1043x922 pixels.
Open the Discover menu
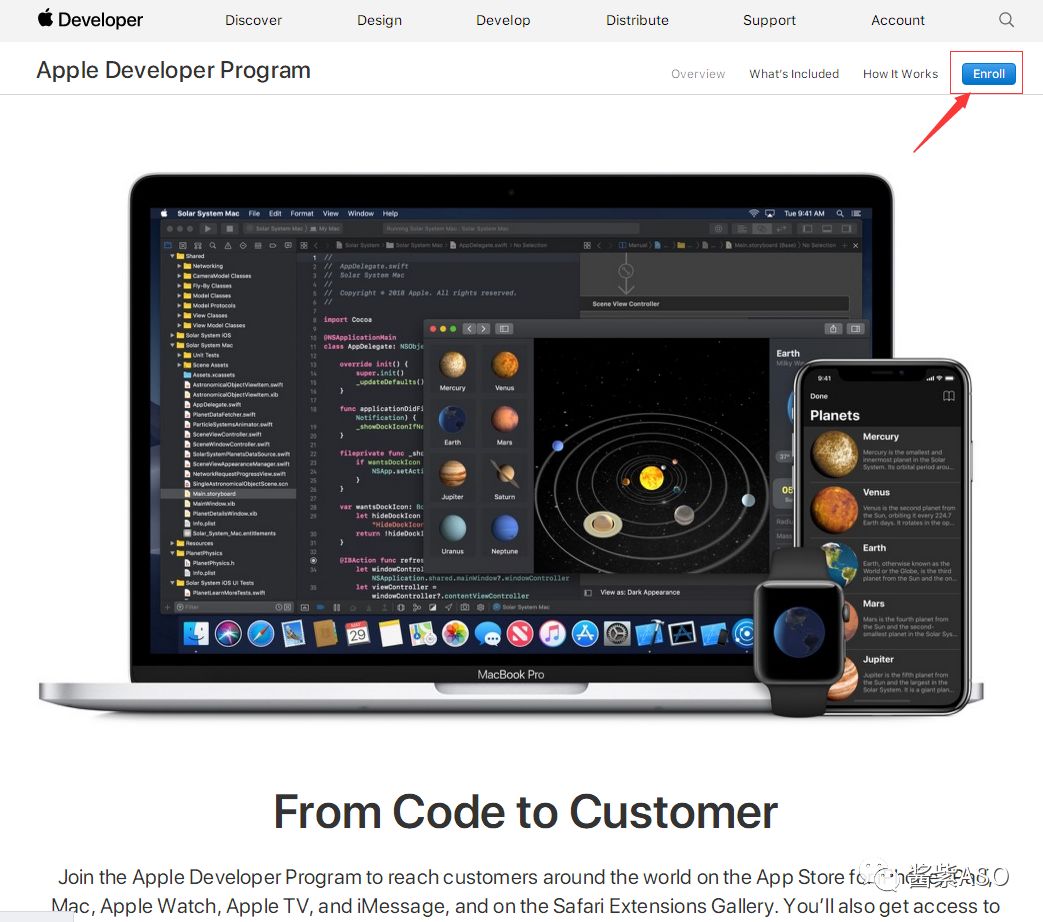[x=253, y=20]
